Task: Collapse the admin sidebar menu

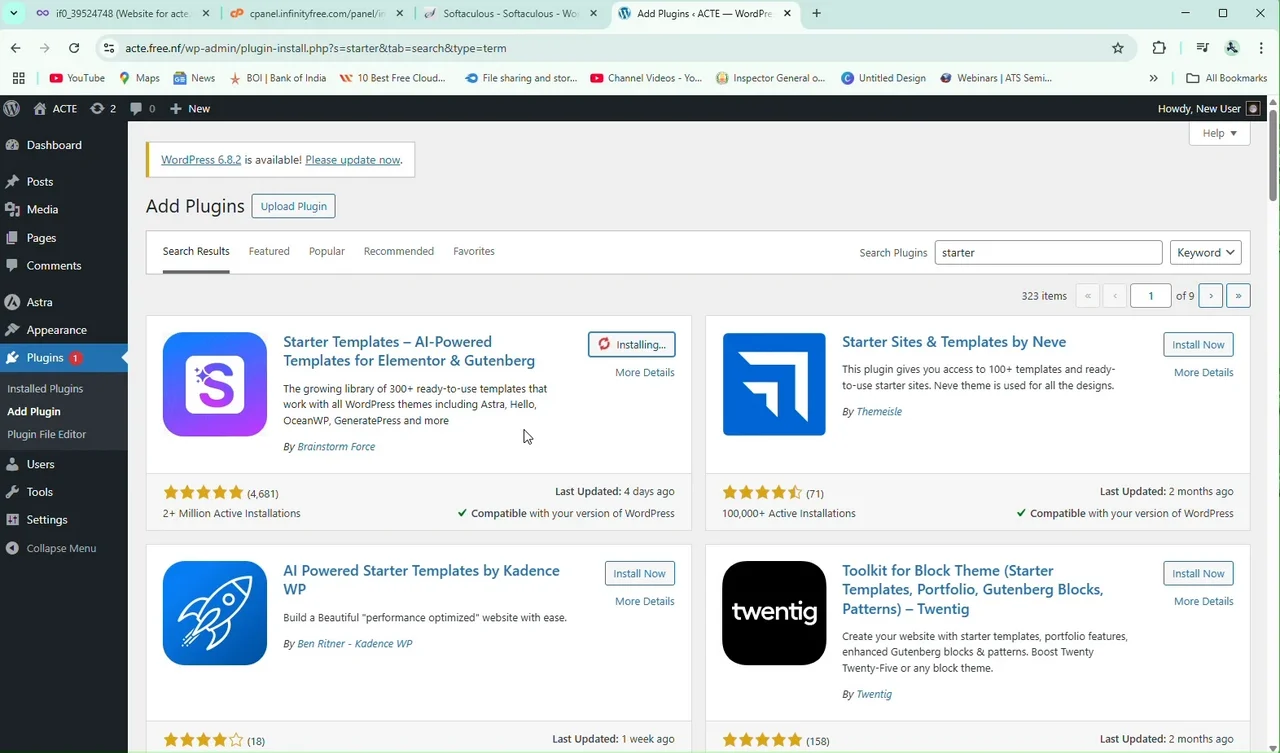Action: pyautogui.click(x=52, y=548)
